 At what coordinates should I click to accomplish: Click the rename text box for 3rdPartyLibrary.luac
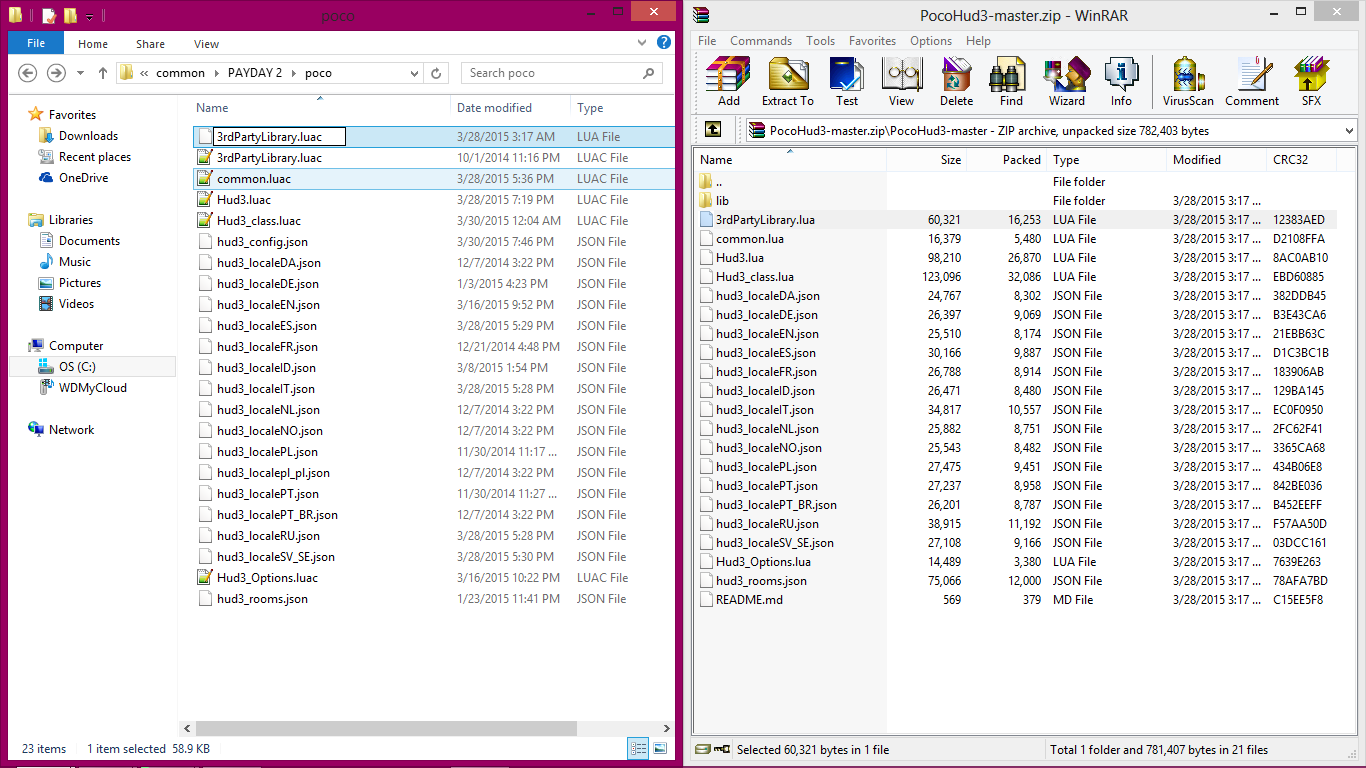279,137
